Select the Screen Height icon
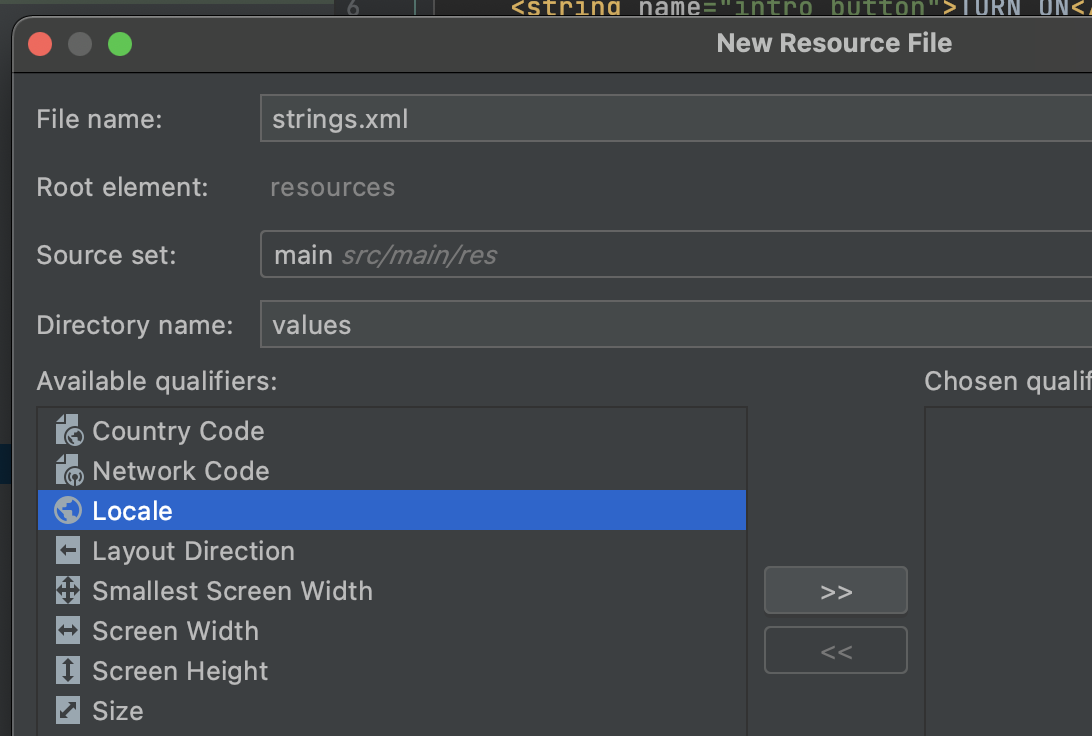 (68, 671)
